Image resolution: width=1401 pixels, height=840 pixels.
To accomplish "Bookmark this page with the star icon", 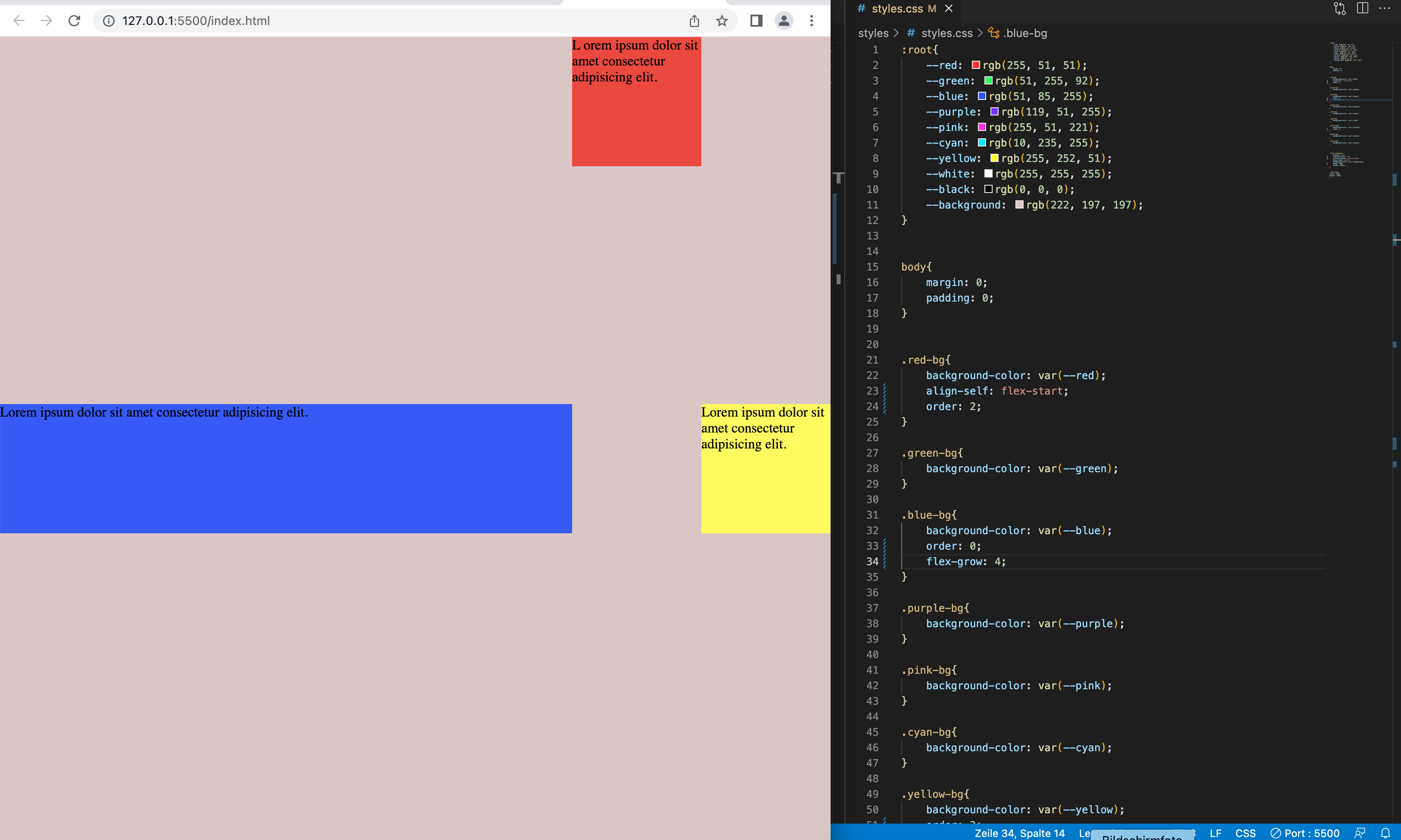I will point(722,21).
